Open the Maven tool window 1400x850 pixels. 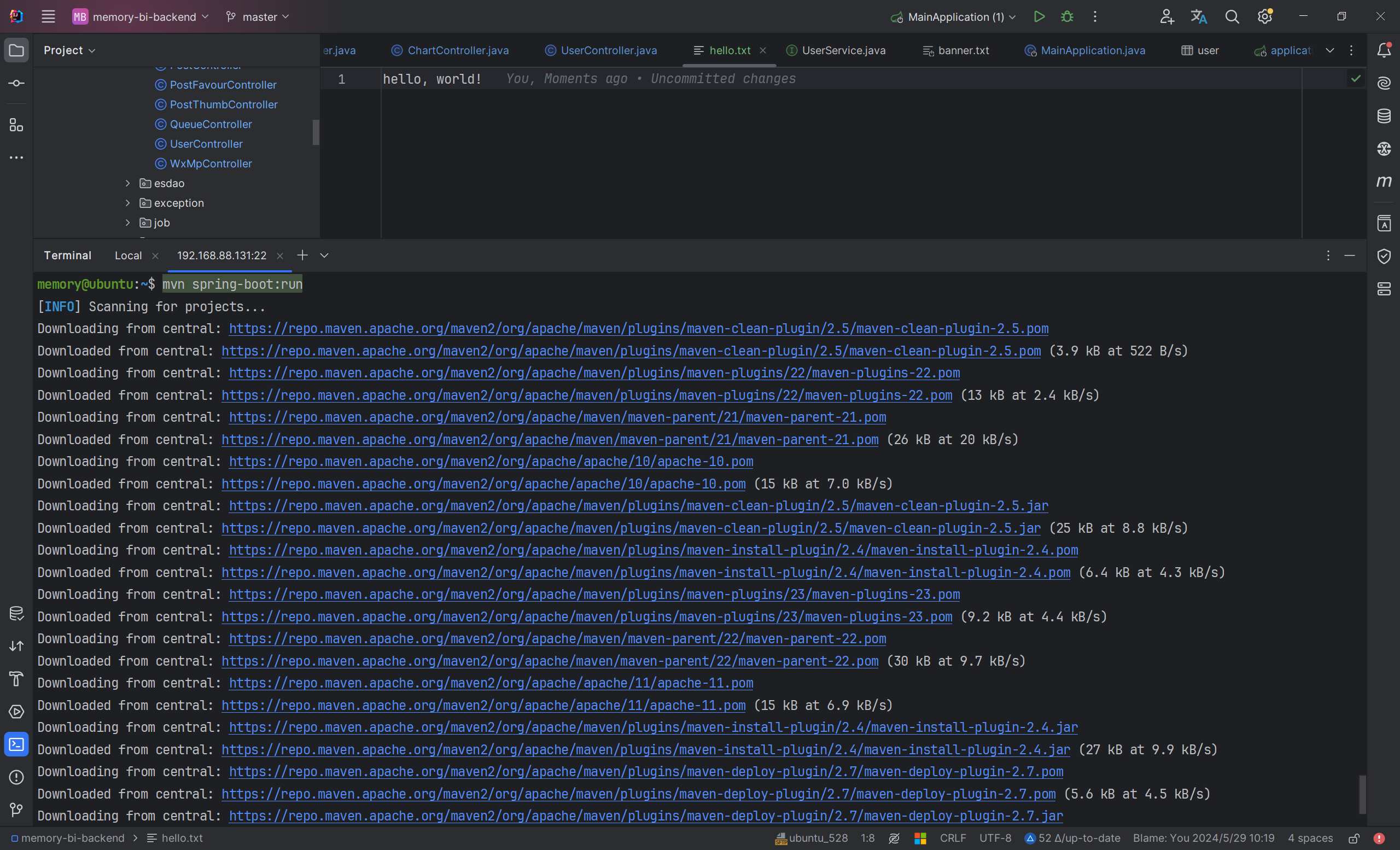point(1384,182)
